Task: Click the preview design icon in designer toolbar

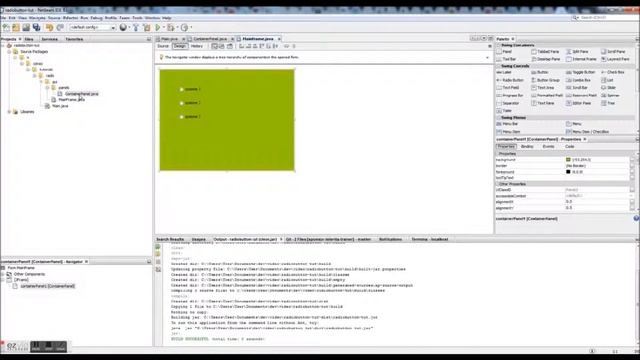Action: pos(230,47)
